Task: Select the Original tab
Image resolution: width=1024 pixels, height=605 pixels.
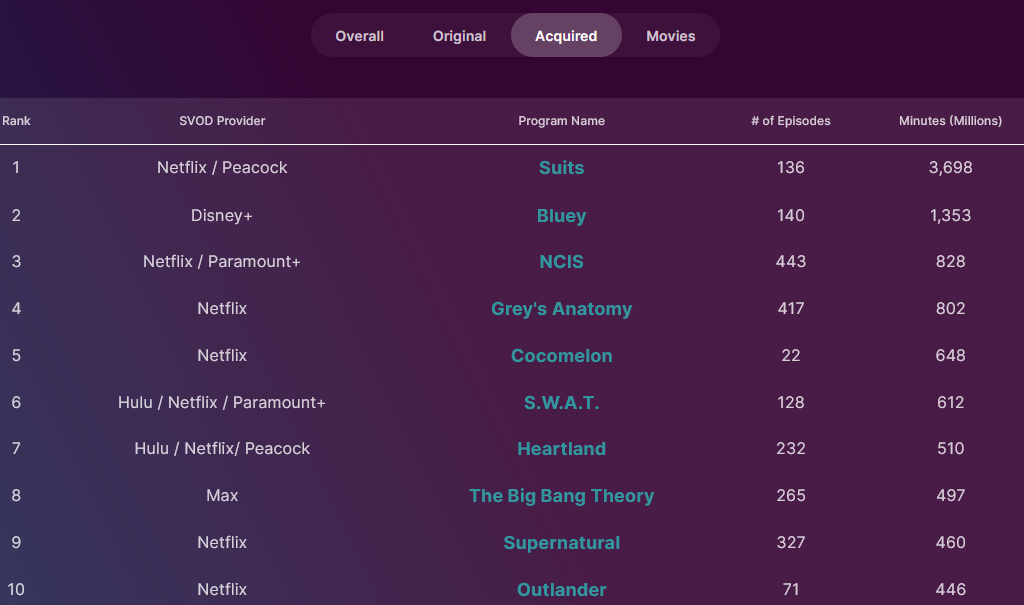Action: (459, 36)
